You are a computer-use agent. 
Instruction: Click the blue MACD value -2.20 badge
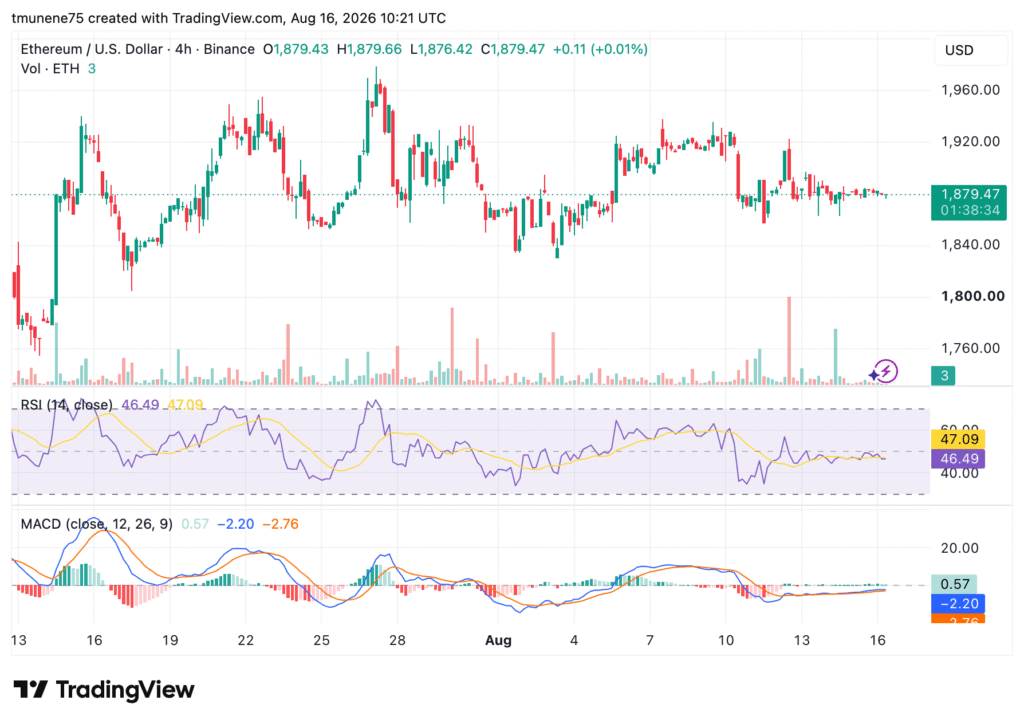(x=957, y=603)
